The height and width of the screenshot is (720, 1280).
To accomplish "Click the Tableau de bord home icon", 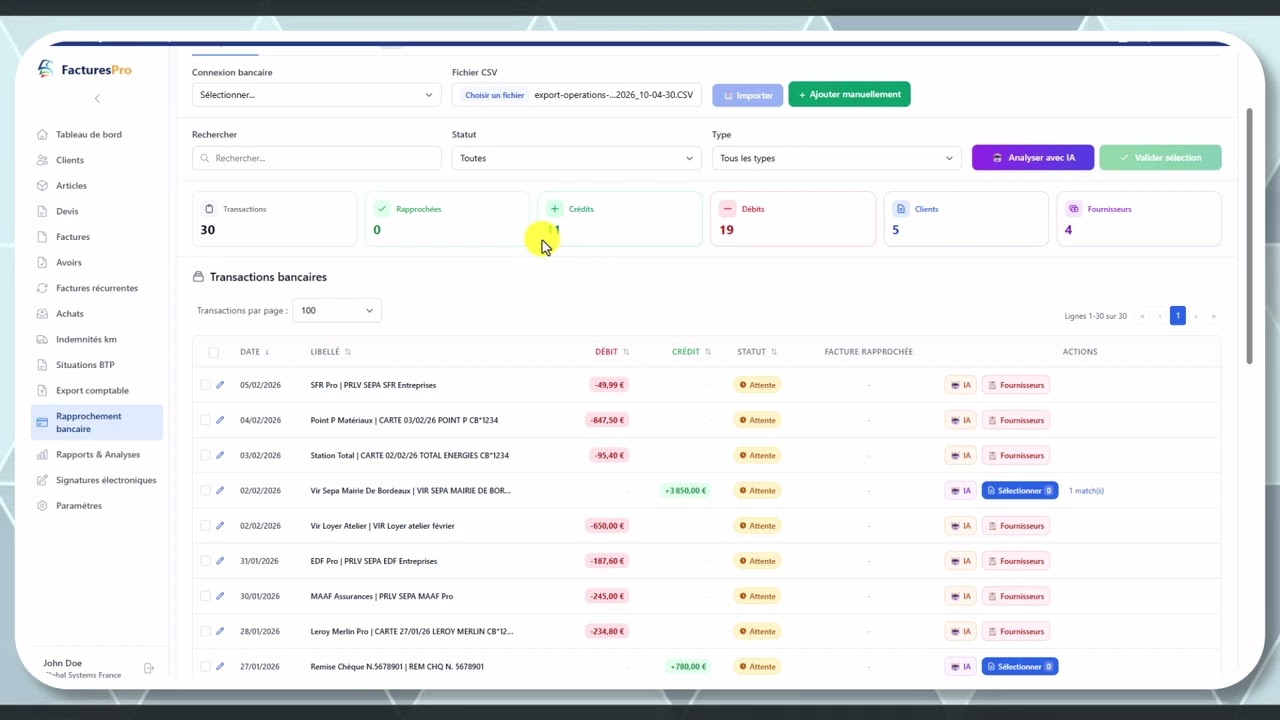I will tap(42, 134).
